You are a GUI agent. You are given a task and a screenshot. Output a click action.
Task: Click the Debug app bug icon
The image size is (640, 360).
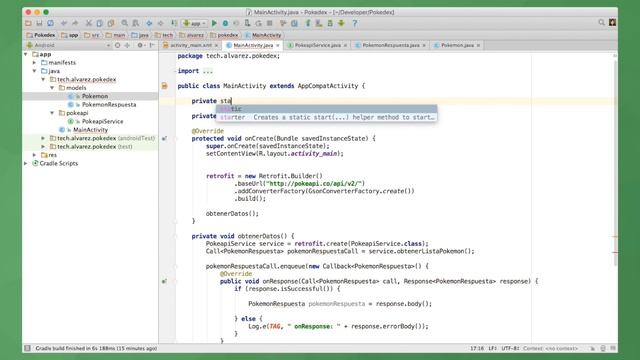[x=225, y=23]
